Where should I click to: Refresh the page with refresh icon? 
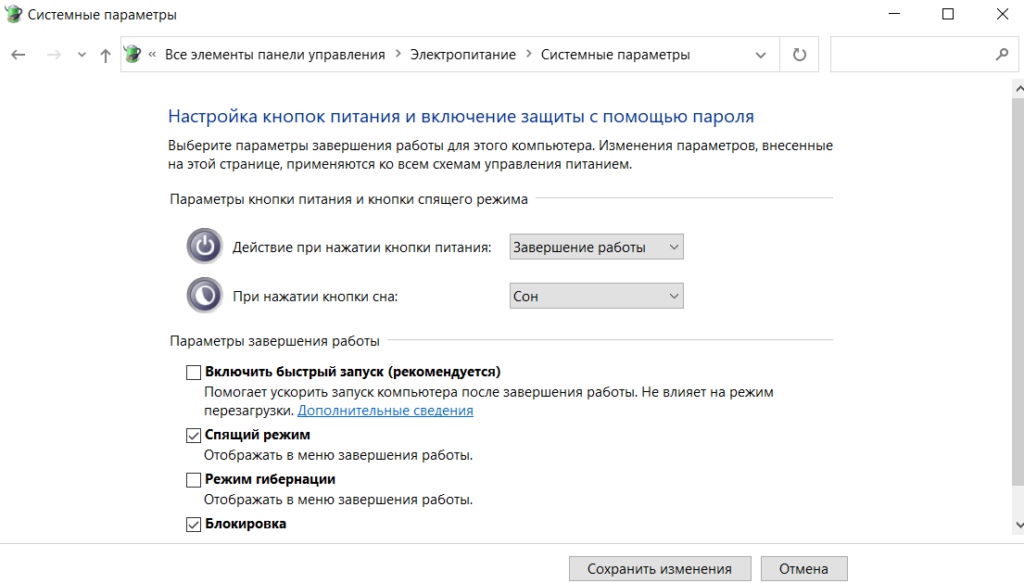coord(799,55)
